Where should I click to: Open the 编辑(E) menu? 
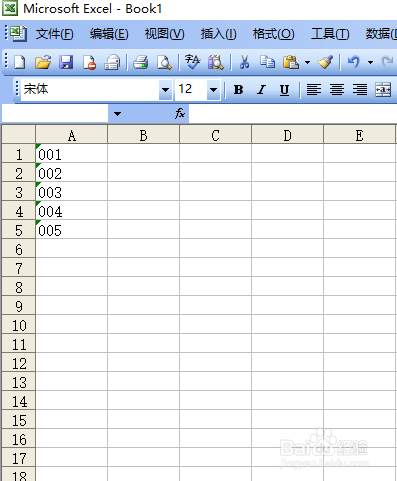coord(109,34)
